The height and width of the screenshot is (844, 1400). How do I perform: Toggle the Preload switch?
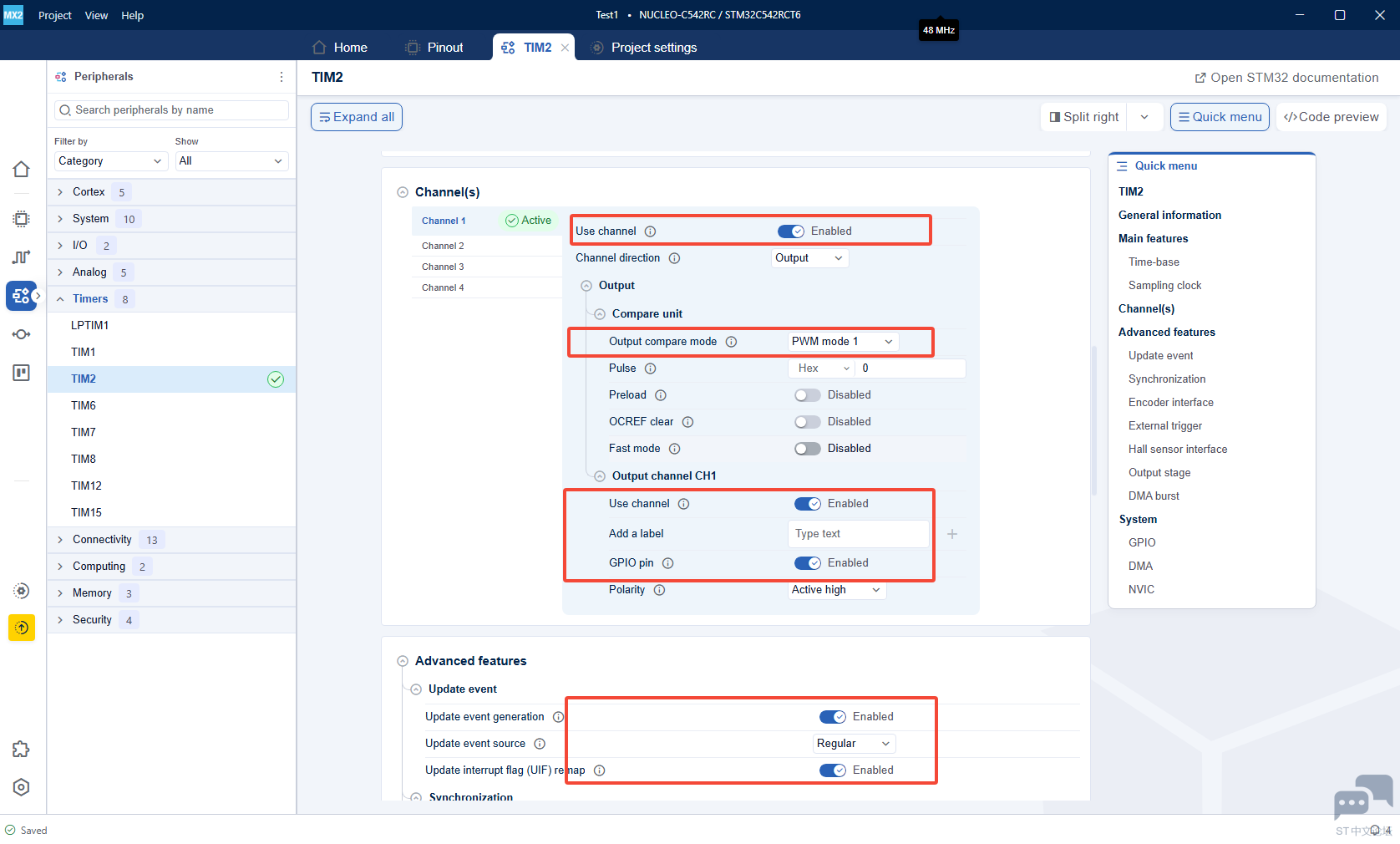coord(807,395)
